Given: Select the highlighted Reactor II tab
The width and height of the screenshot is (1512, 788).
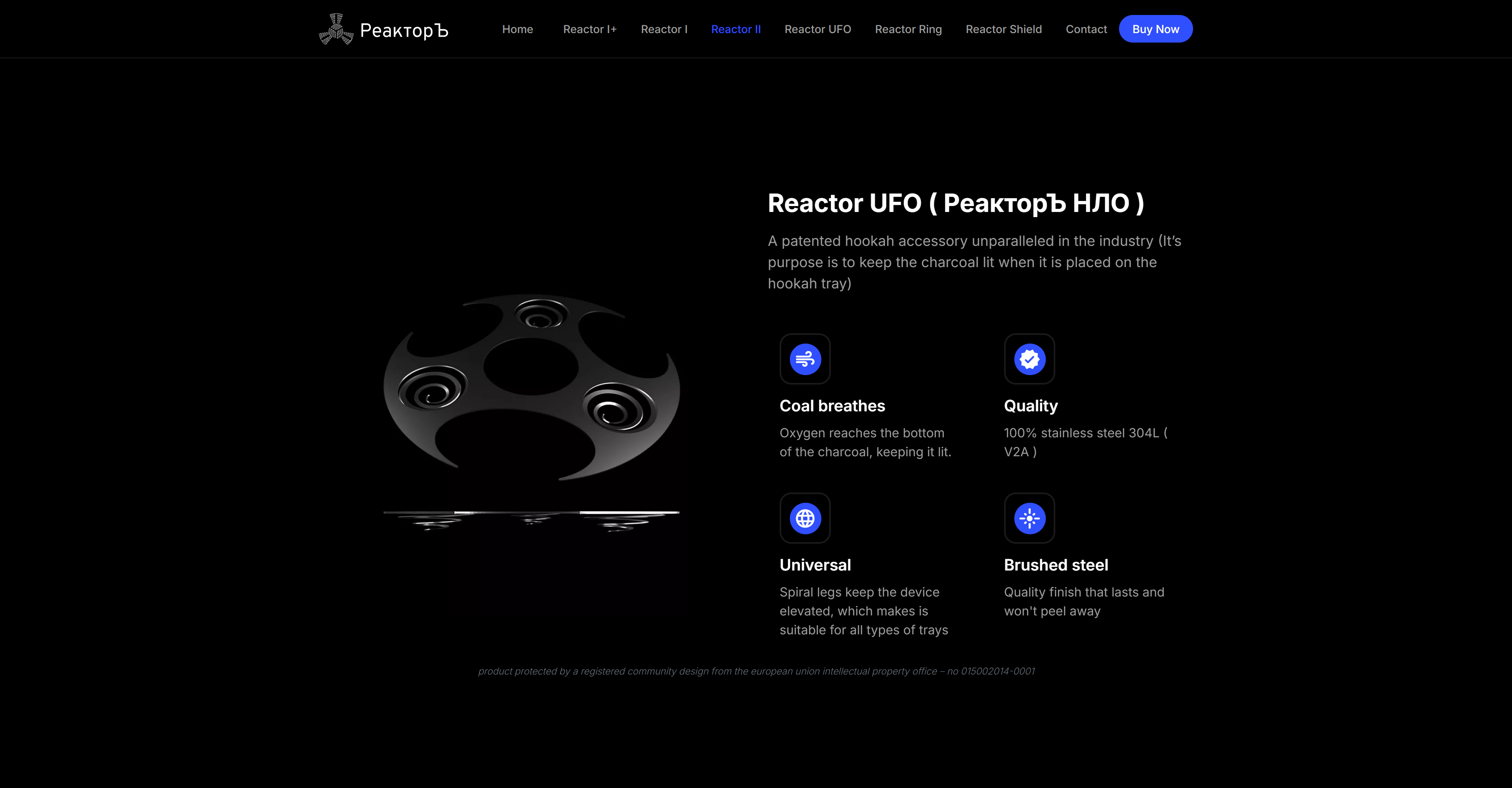Looking at the screenshot, I should 736,30.
